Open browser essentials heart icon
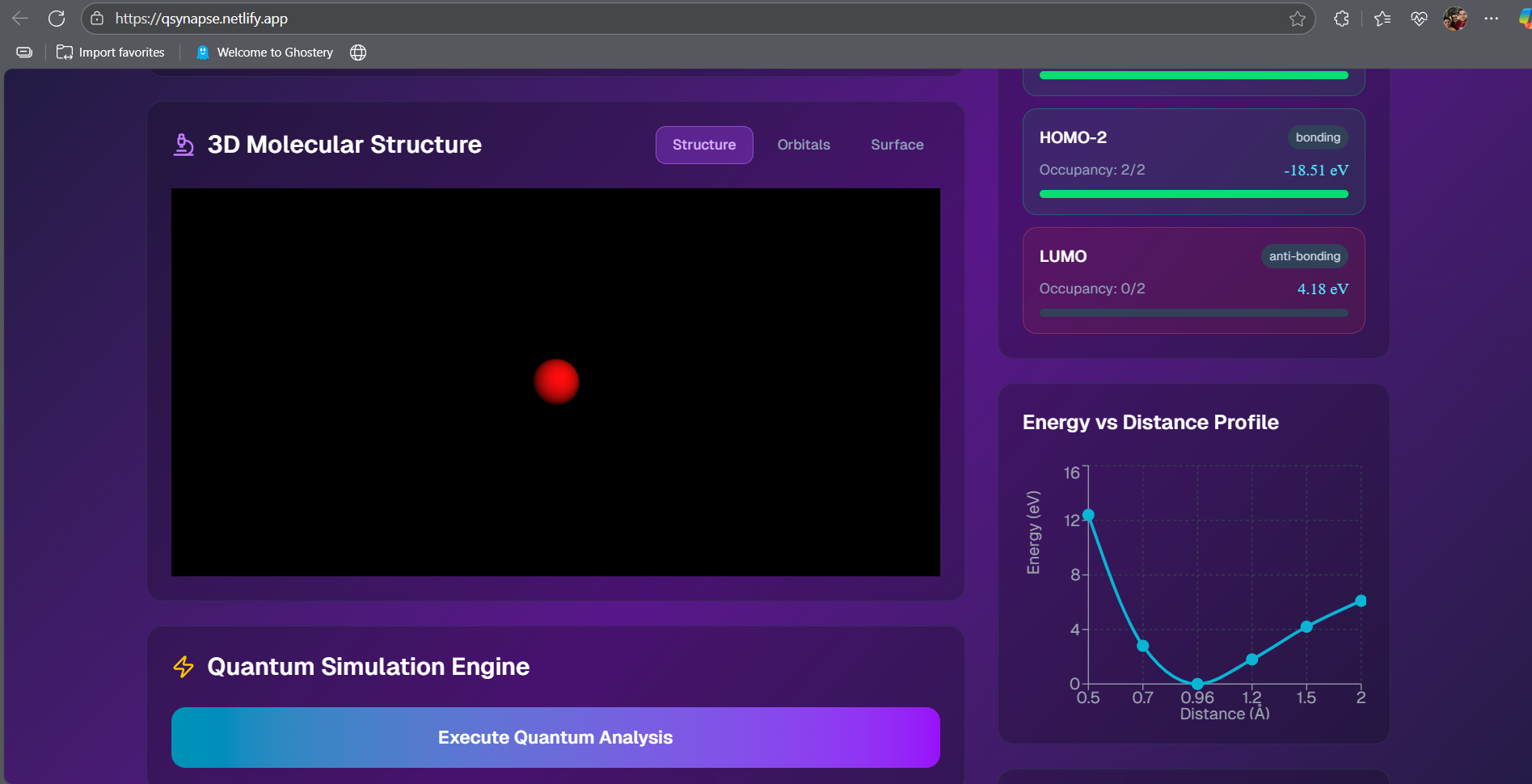The height and width of the screenshot is (784, 1532). 1419,19
